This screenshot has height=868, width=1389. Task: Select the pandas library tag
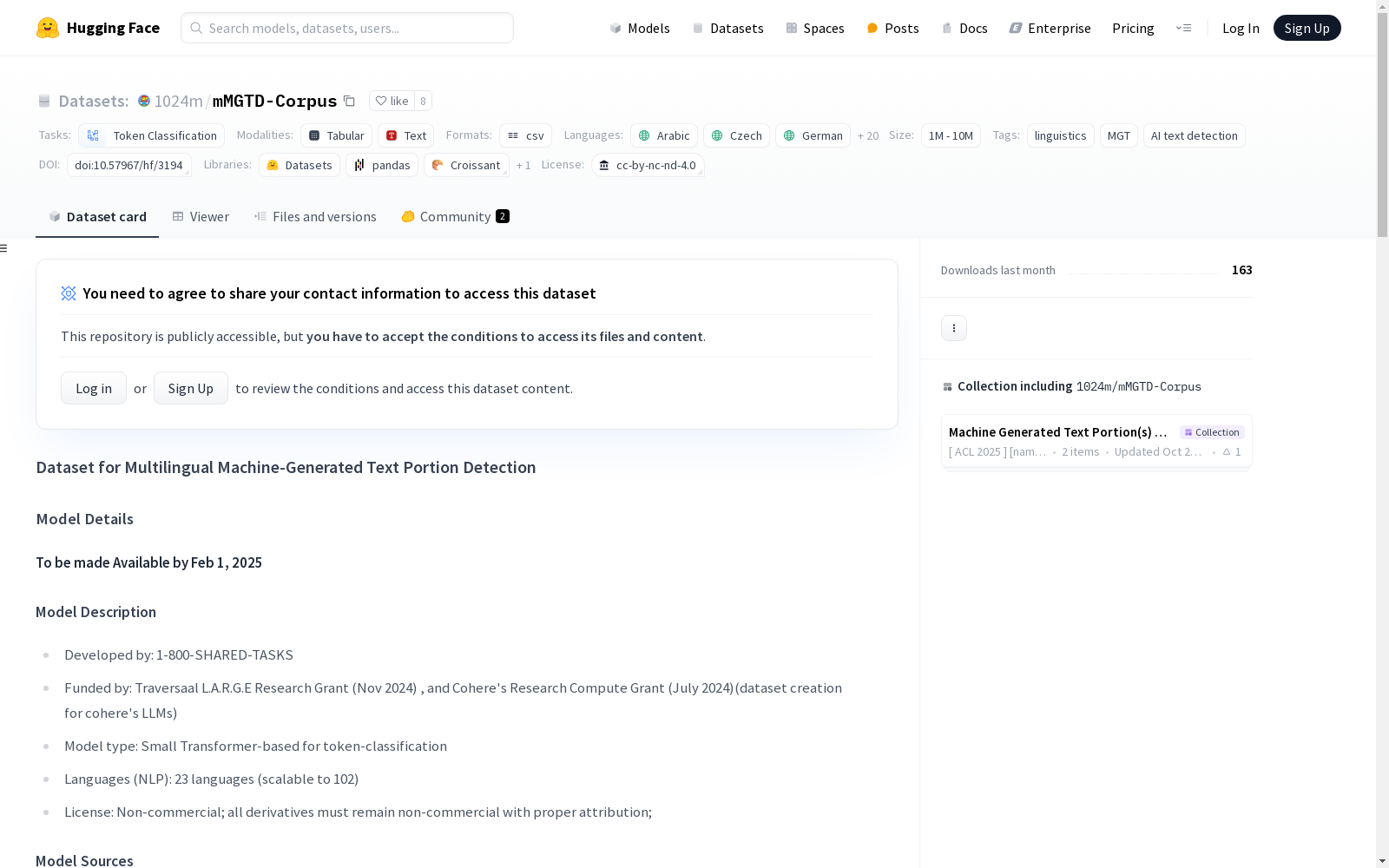click(382, 165)
